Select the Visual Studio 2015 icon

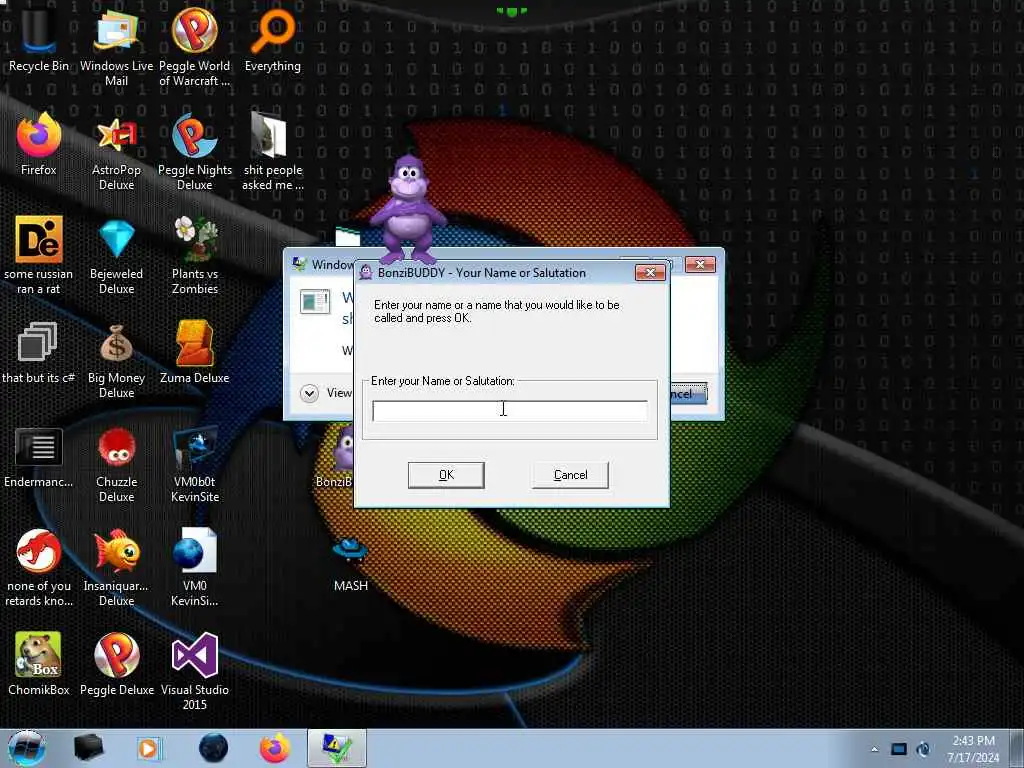[195, 669]
